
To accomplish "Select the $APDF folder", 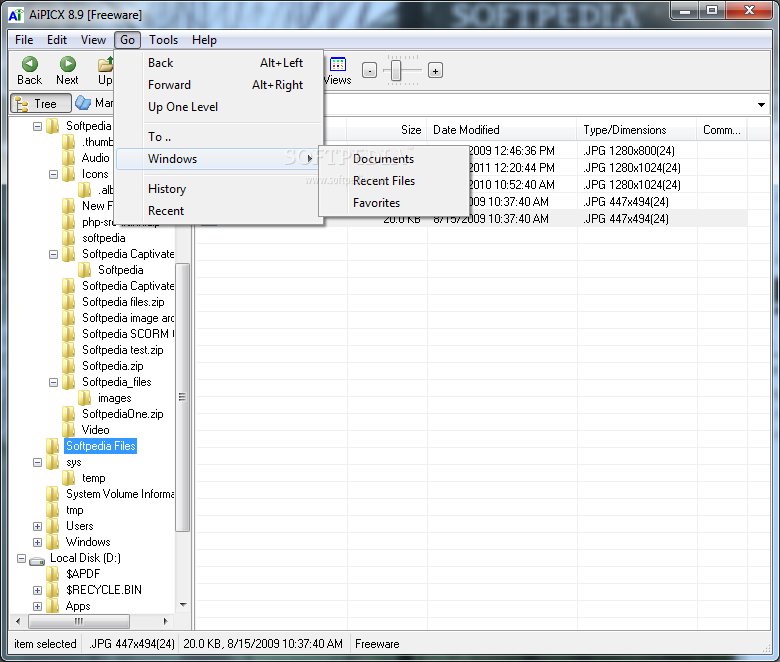I will pos(83,574).
